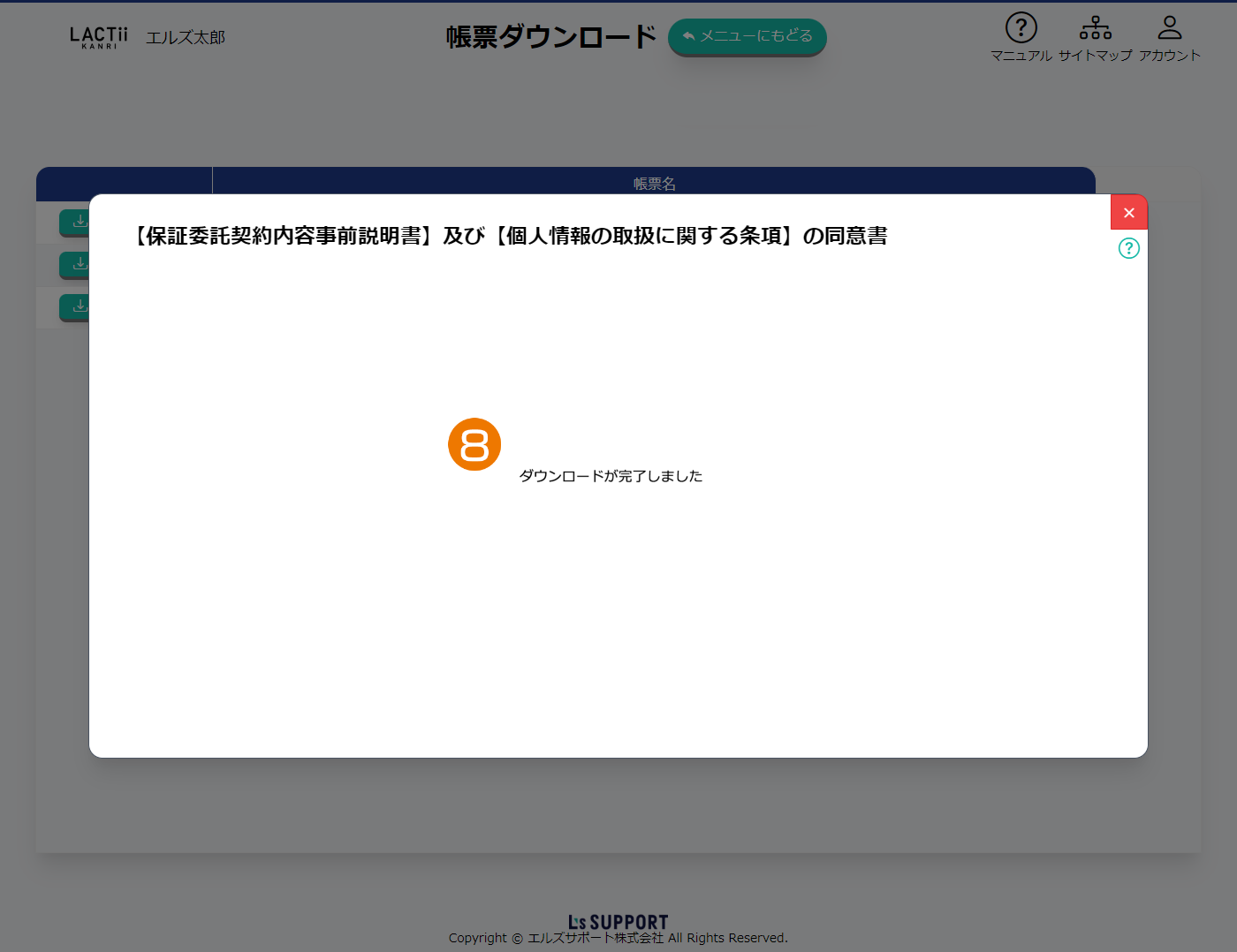Click the copyright text in footer

click(618, 938)
